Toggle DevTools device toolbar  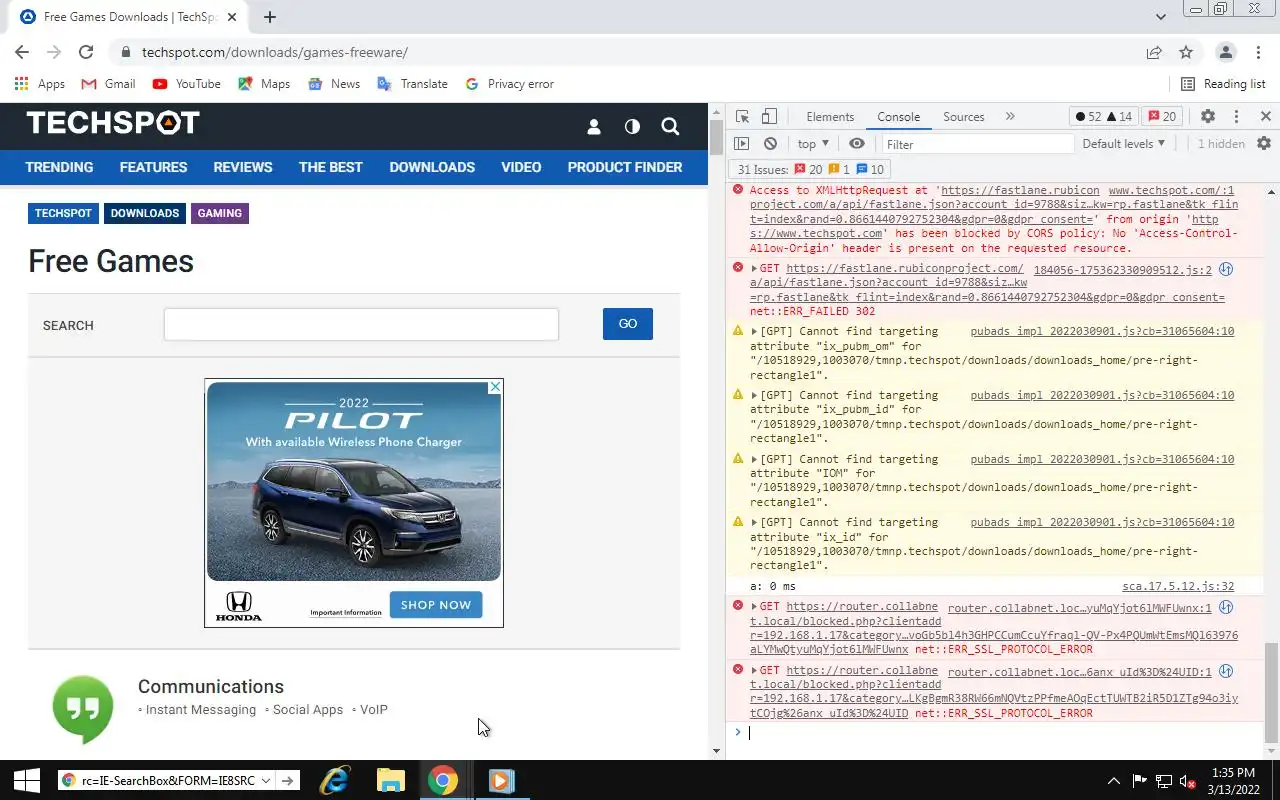[x=769, y=117]
